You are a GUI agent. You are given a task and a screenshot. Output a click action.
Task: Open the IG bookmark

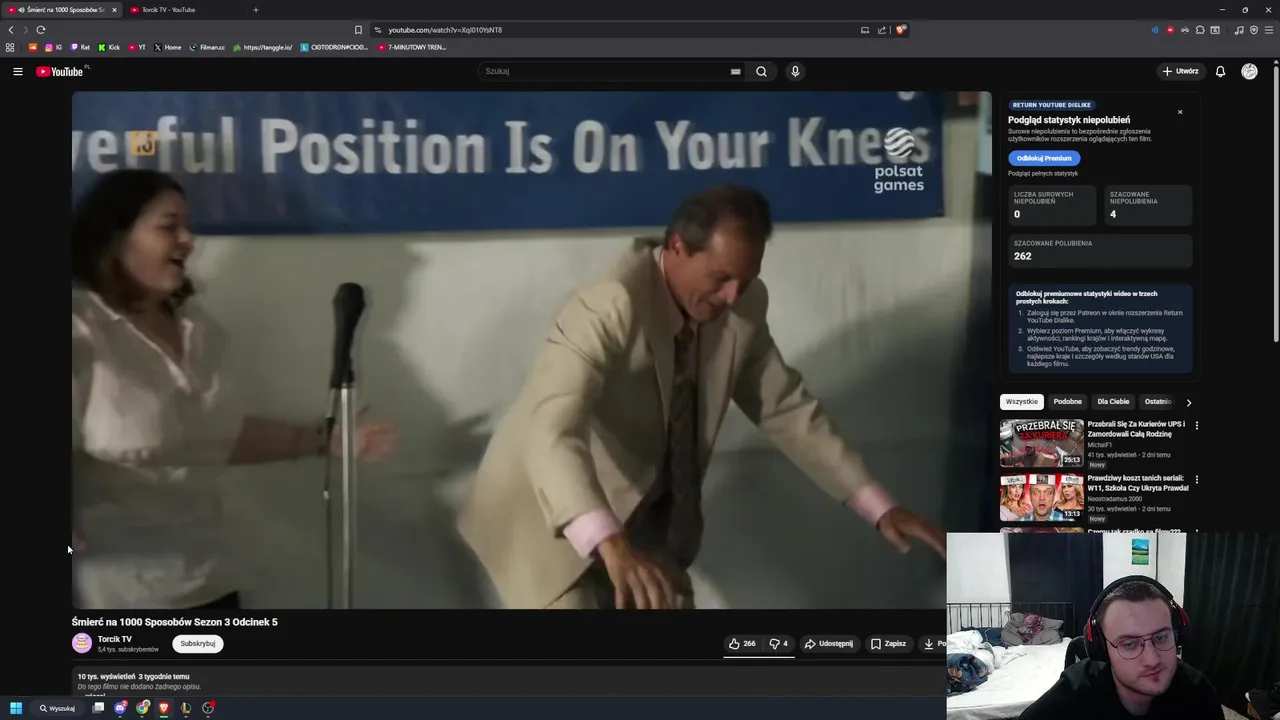point(53,47)
